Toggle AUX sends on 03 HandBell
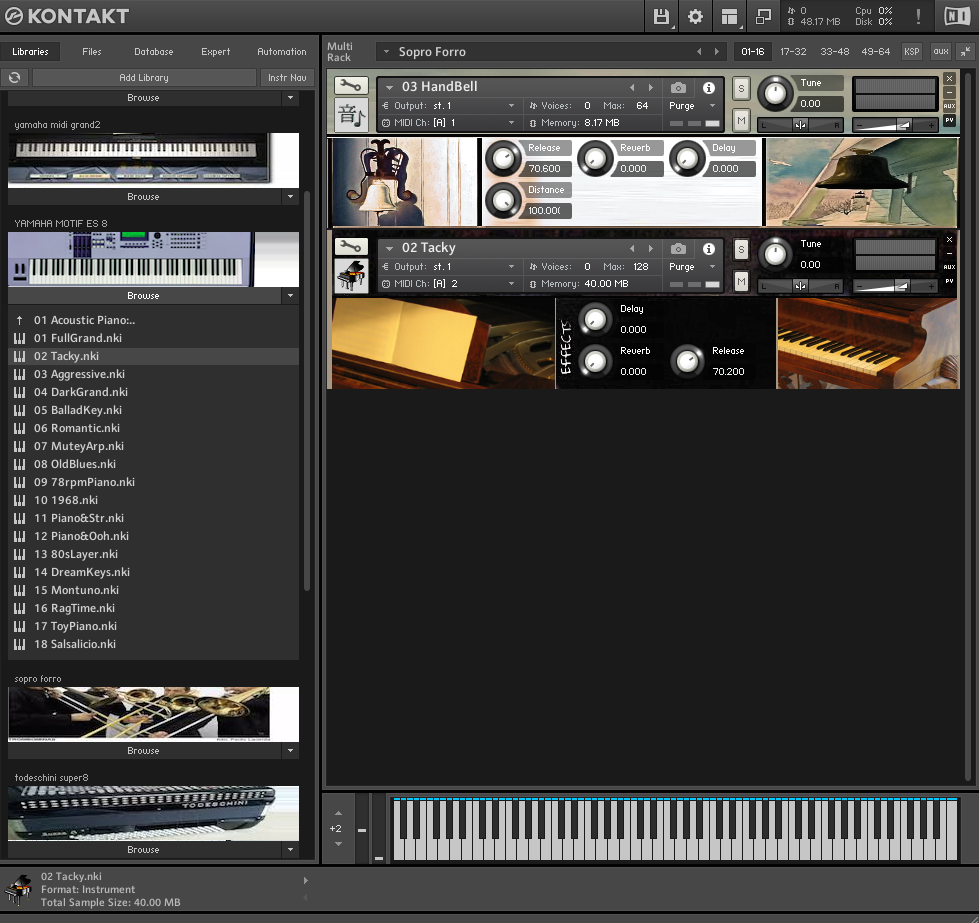The height and width of the screenshot is (923, 979). tap(949, 106)
